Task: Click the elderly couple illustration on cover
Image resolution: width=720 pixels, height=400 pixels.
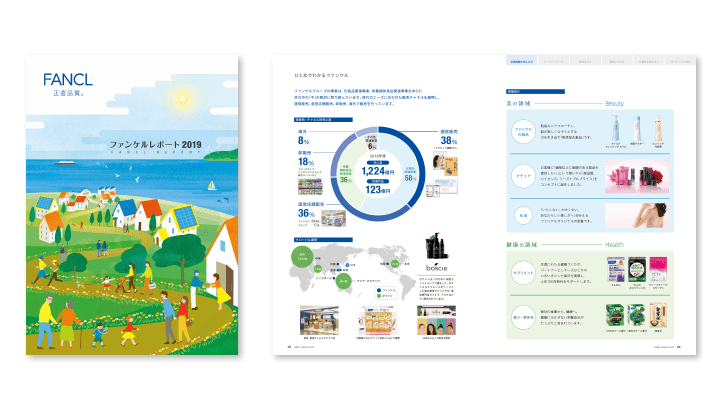Action: [59, 321]
